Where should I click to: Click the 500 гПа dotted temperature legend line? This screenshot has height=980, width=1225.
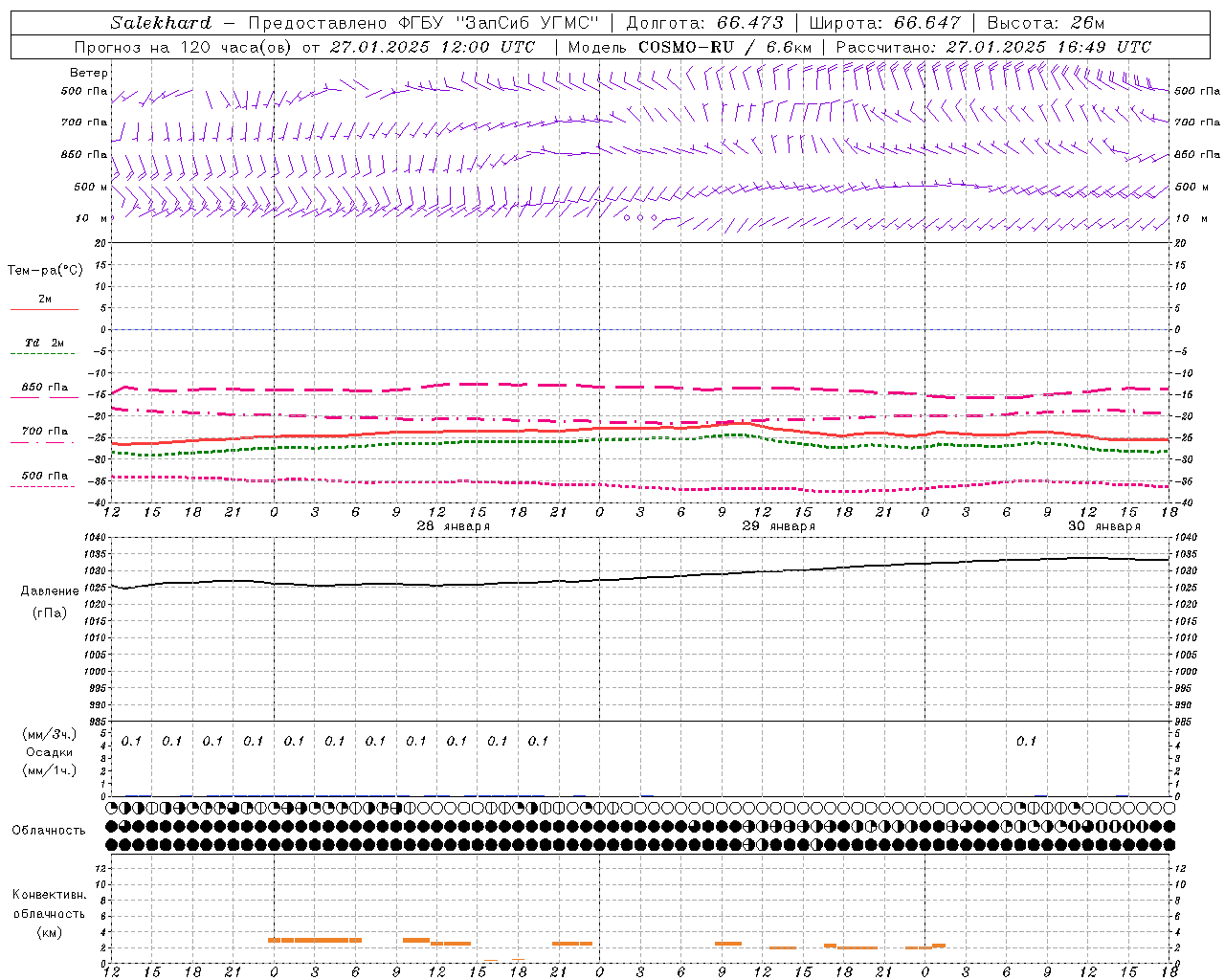click(44, 486)
